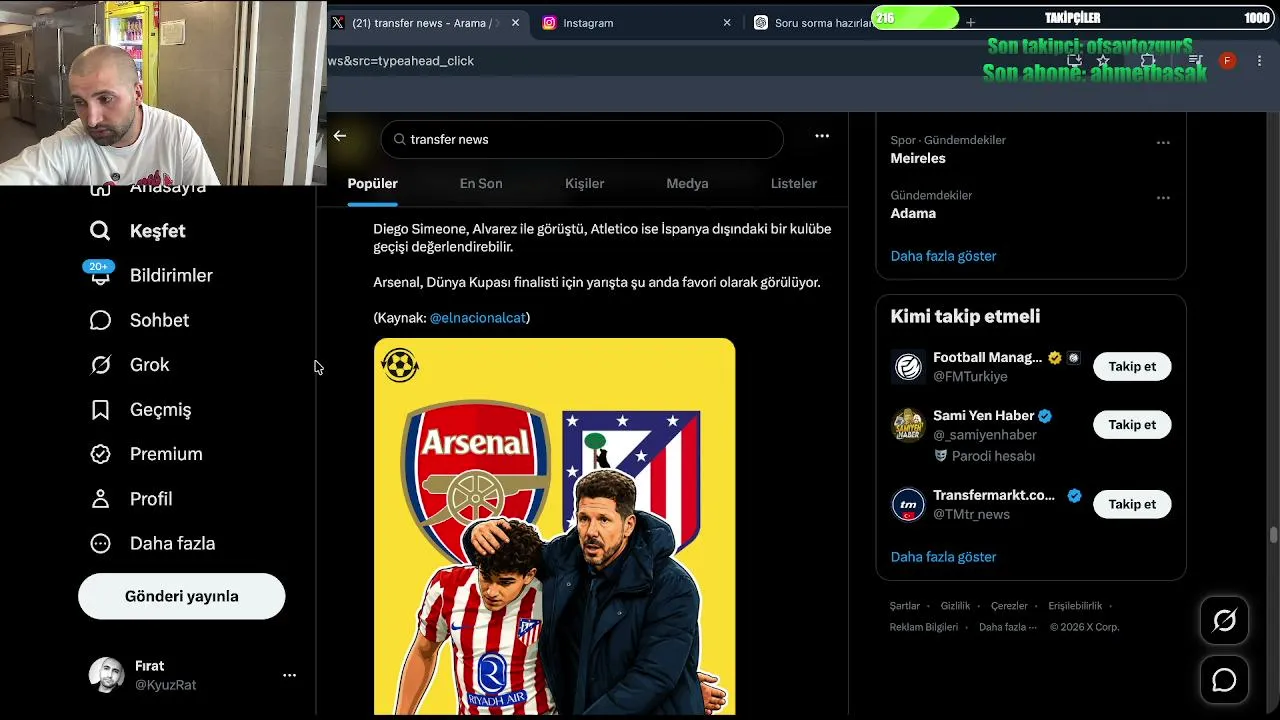The width and height of the screenshot is (1280, 720).
Task: Open the browser extensions puzzle icon
Action: [x=1148, y=61]
